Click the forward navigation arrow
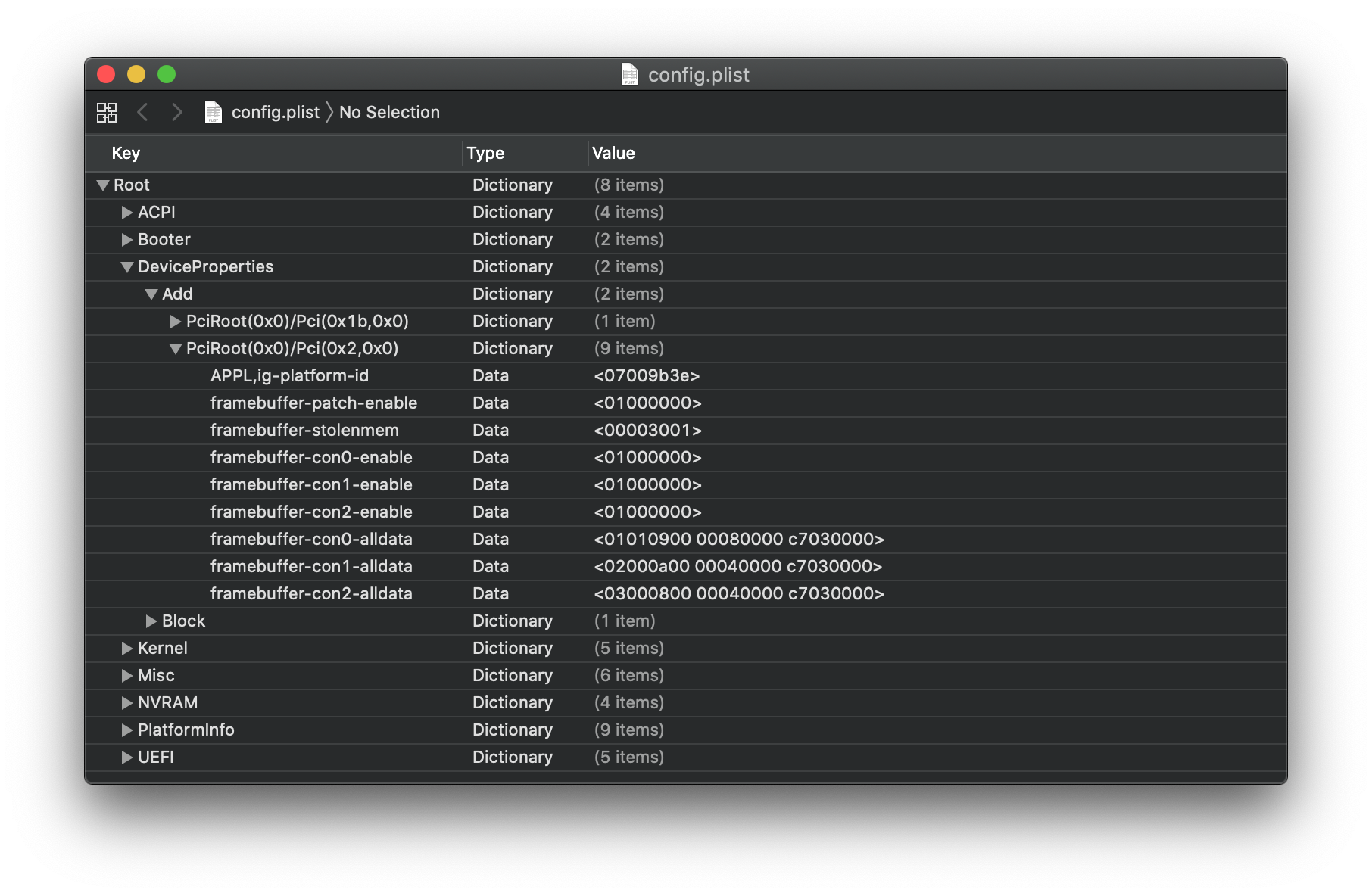The image size is (1372, 896). (177, 113)
